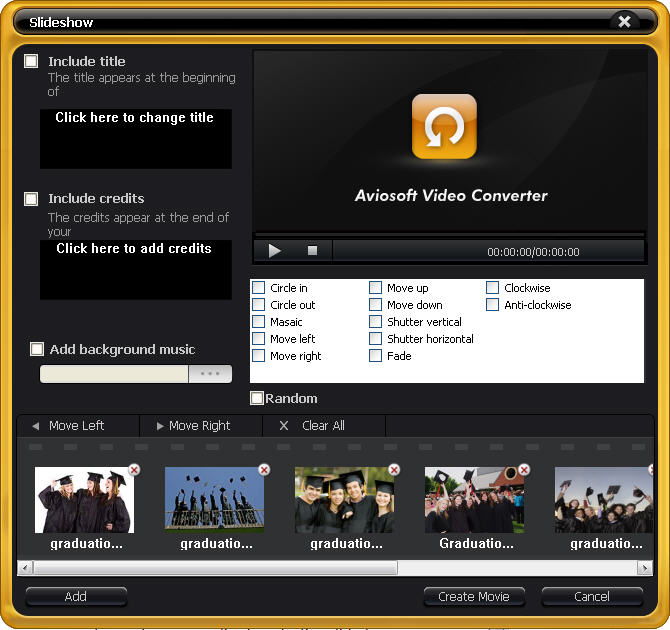The image size is (670, 630).
Task: Play the slideshow preview
Action: click(x=274, y=250)
